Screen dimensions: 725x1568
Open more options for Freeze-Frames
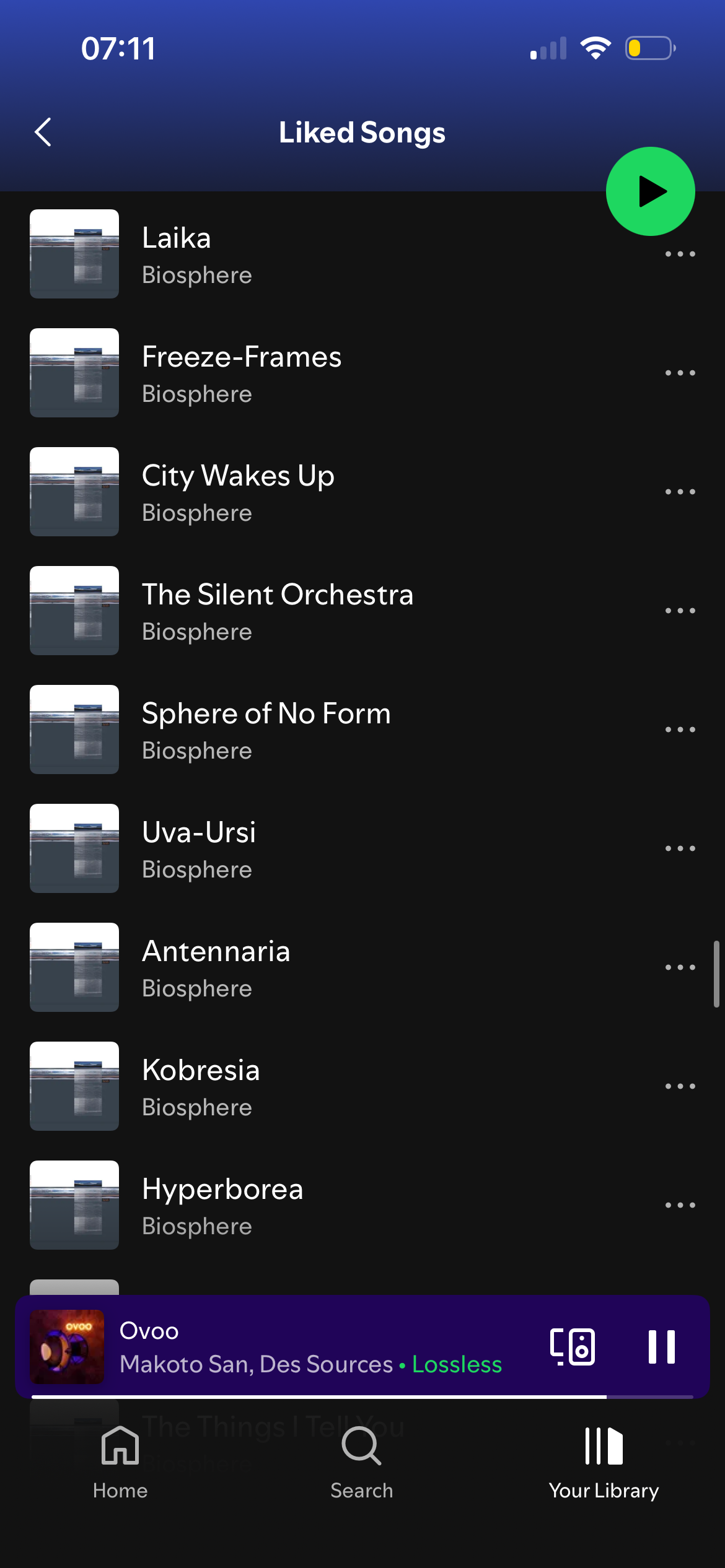[680, 373]
